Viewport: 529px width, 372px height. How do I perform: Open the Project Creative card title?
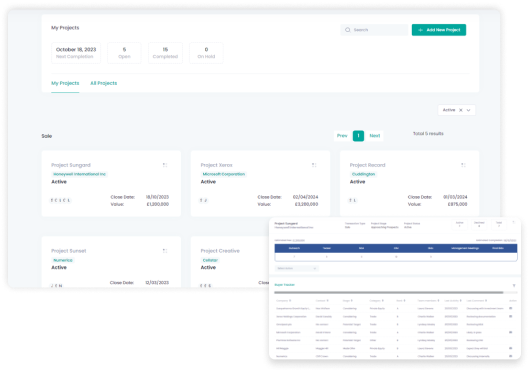220,251
